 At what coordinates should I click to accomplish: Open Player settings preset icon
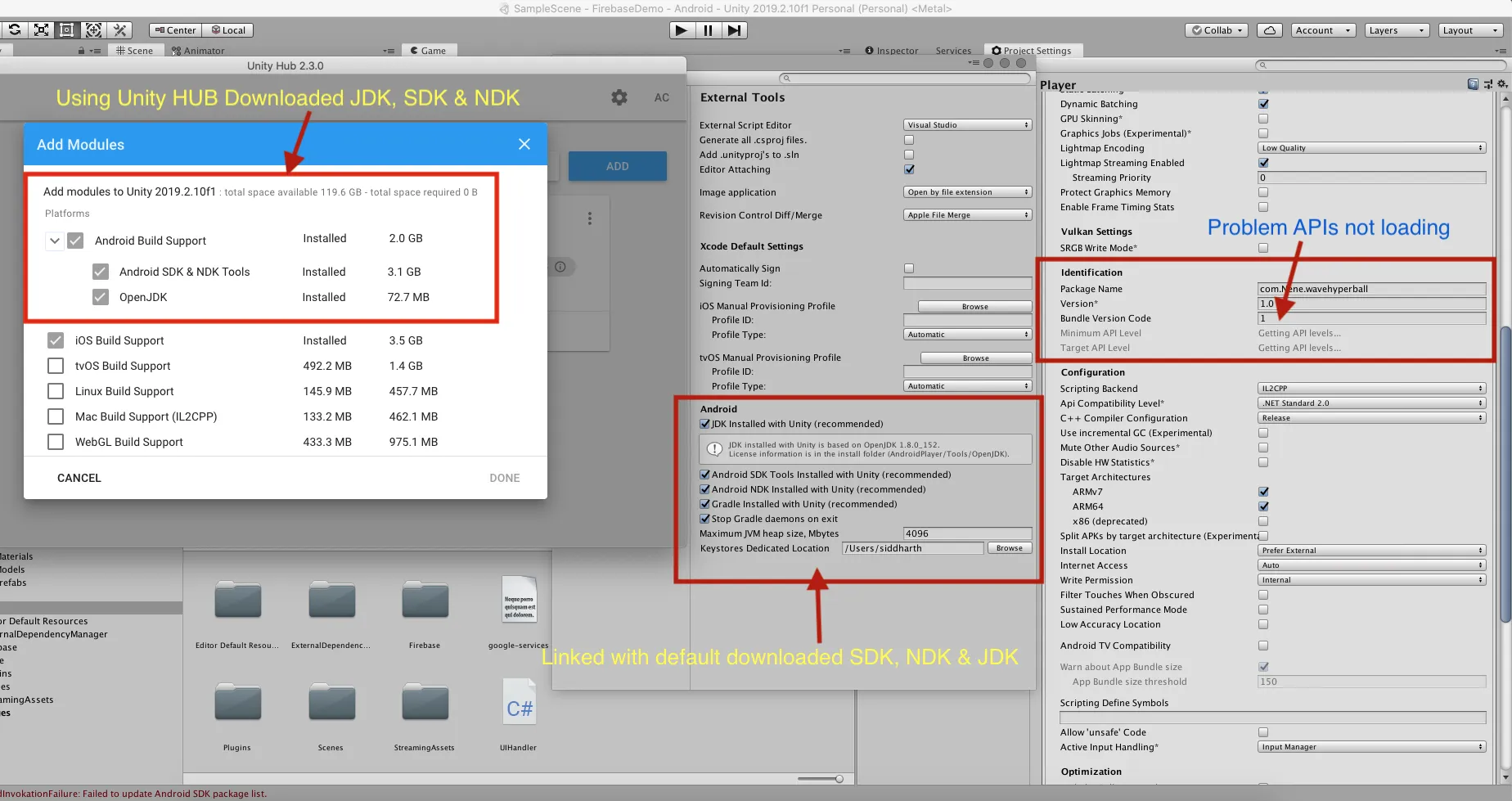click(x=1487, y=84)
